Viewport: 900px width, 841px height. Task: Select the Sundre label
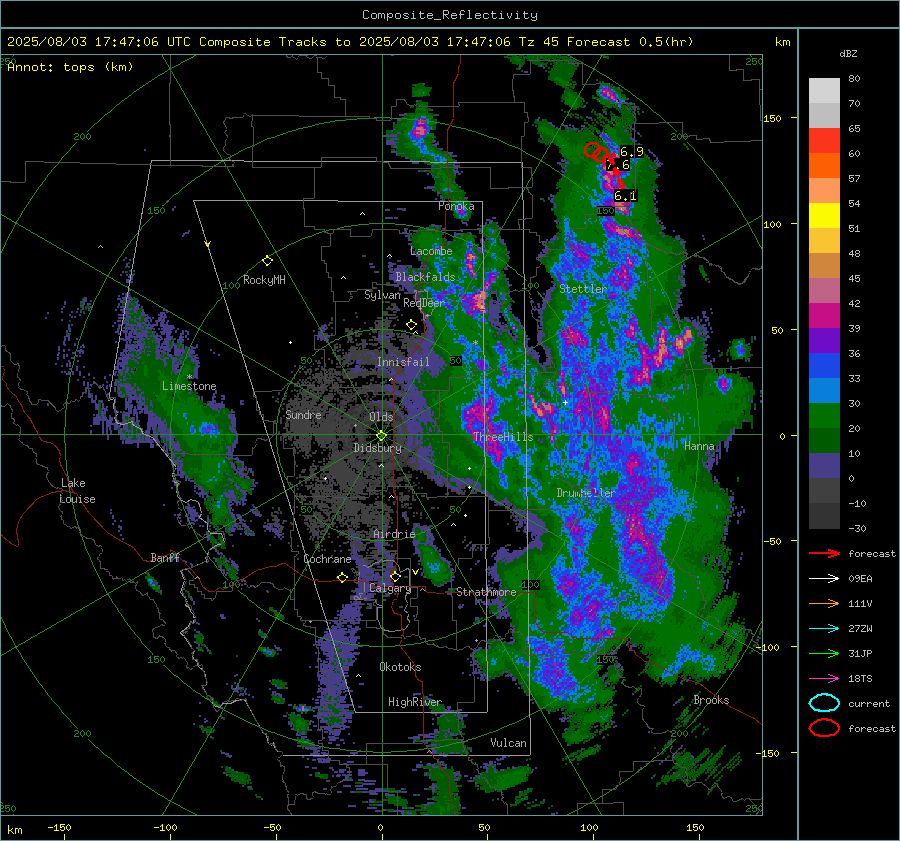(304, 415)
